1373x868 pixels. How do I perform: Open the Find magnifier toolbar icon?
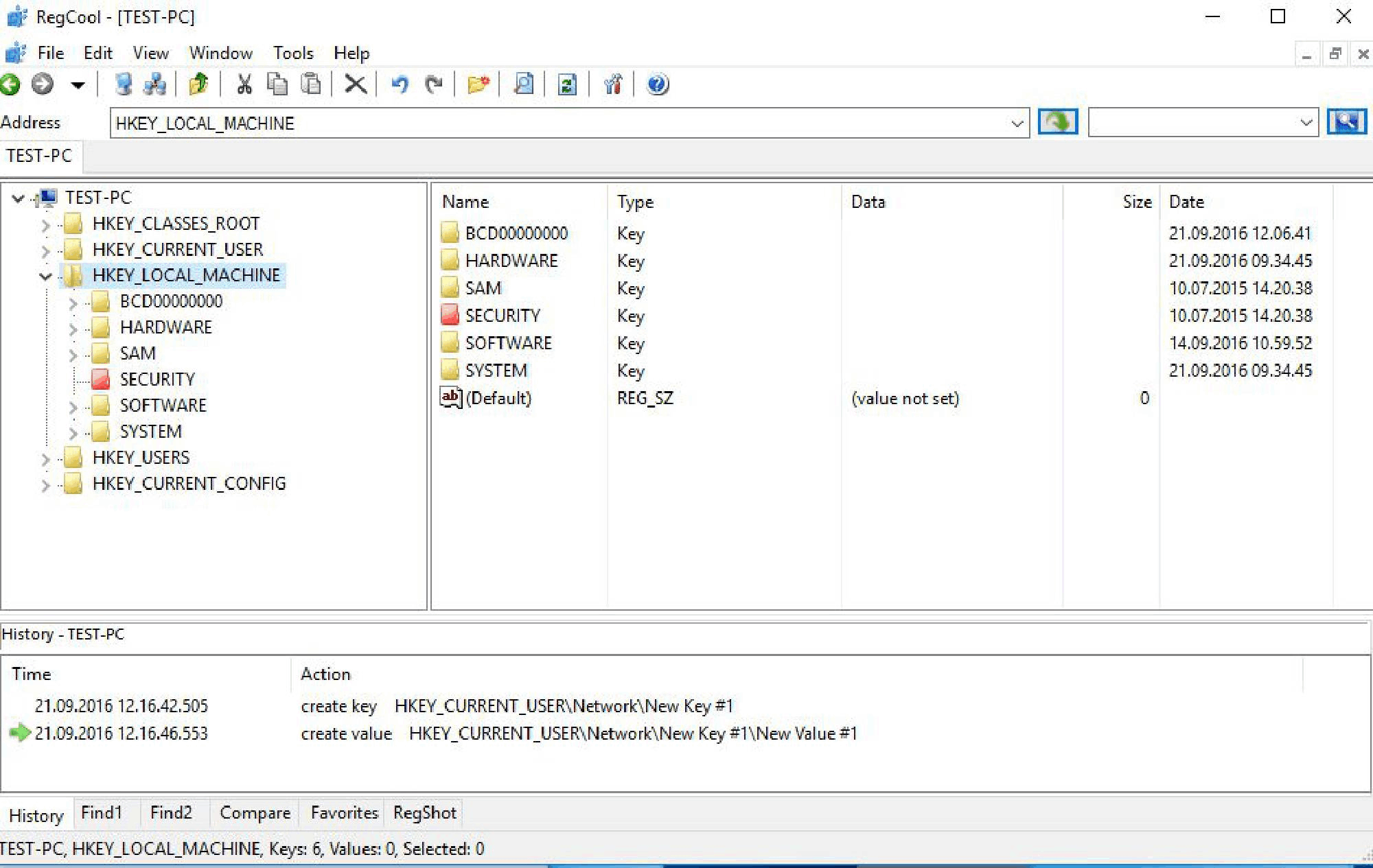524,84
